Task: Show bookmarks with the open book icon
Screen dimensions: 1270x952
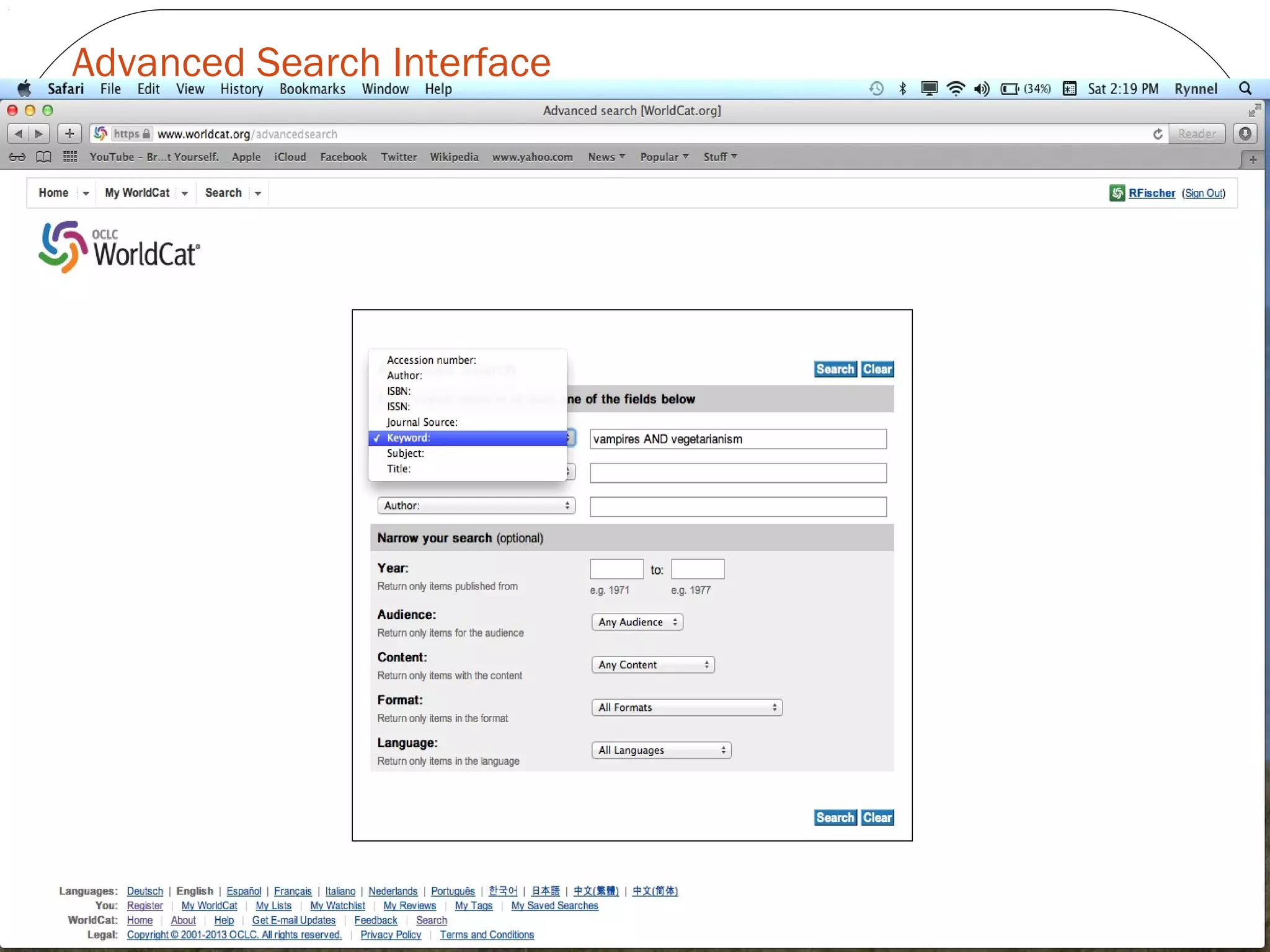Action: (x=43, y=157)
